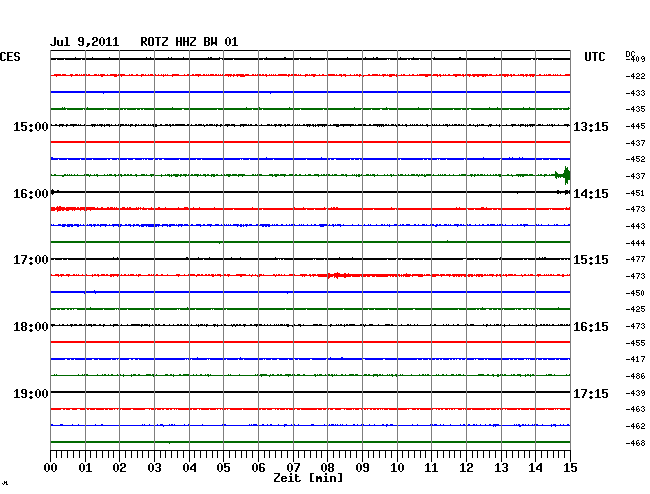Select the DC offset value "-445"
The image size is (650, 494).
635,126
